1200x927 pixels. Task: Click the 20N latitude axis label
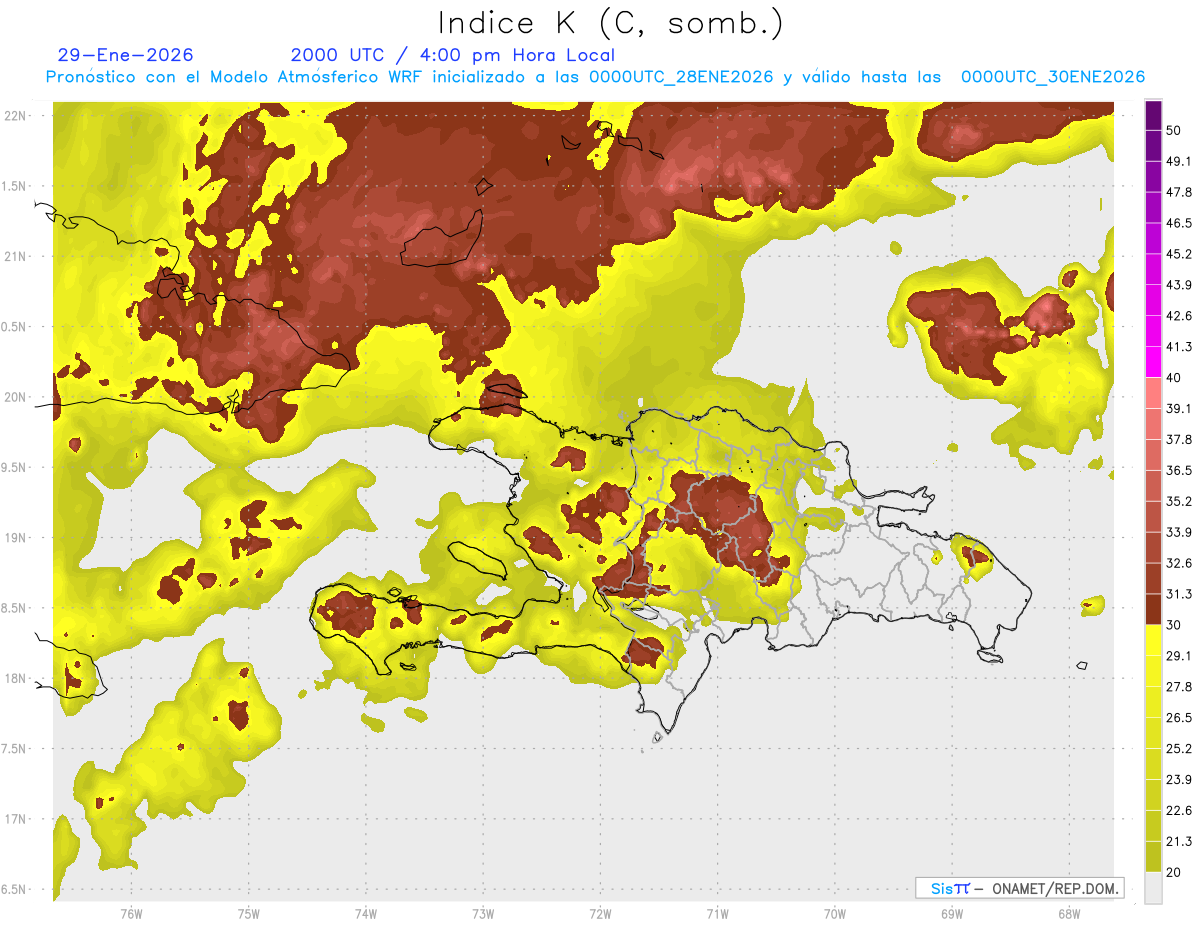click(x=15, y=397)
